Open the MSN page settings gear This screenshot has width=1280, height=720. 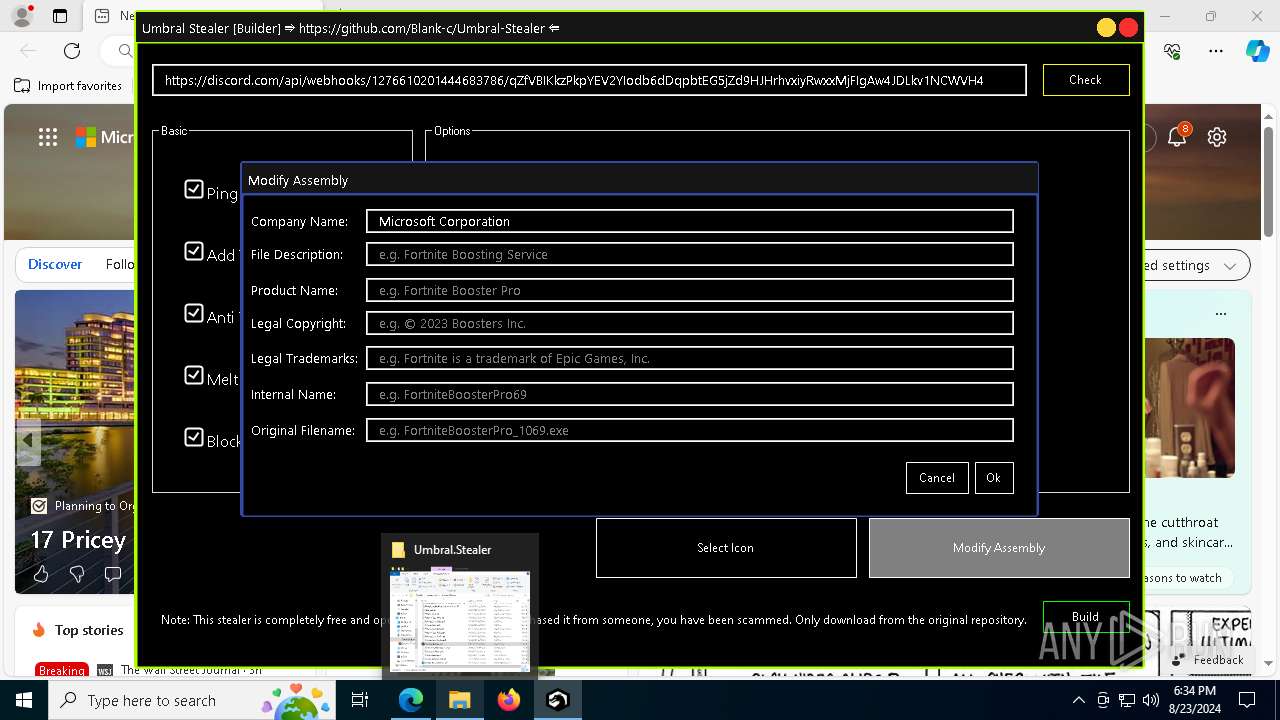(x=1217, y=137)
